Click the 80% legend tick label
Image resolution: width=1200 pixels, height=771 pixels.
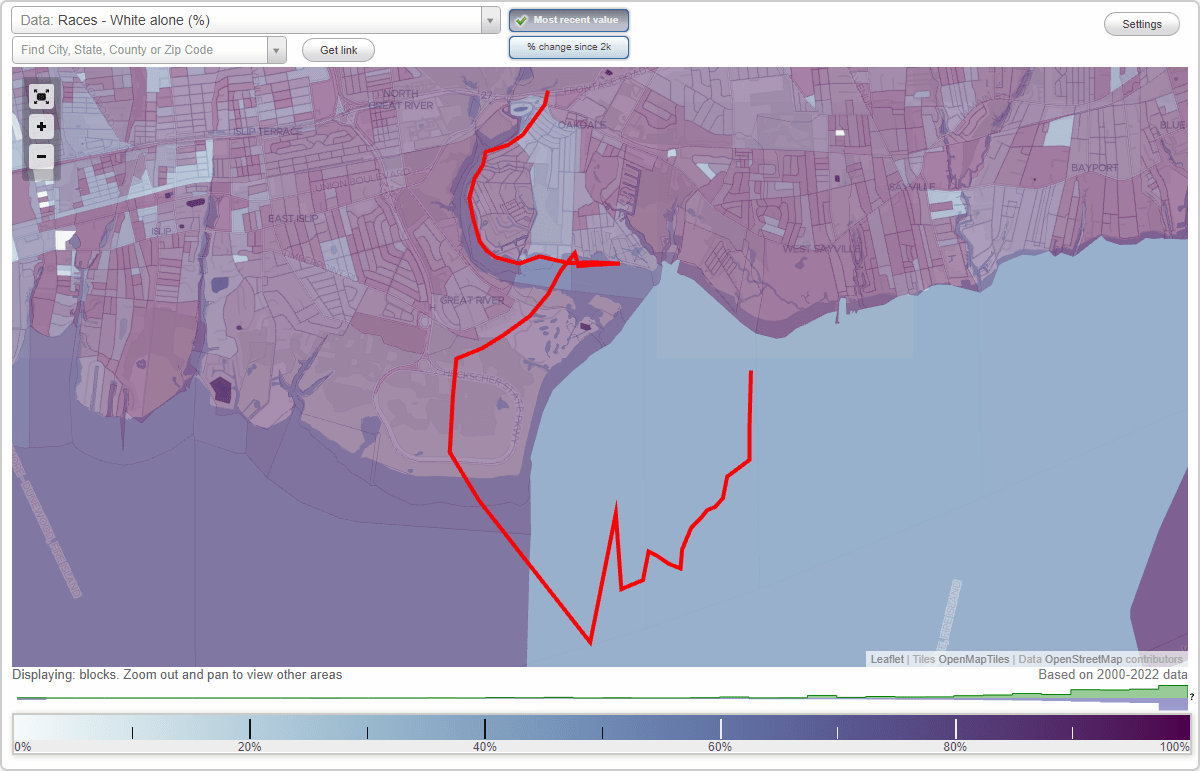click(955, 747)
